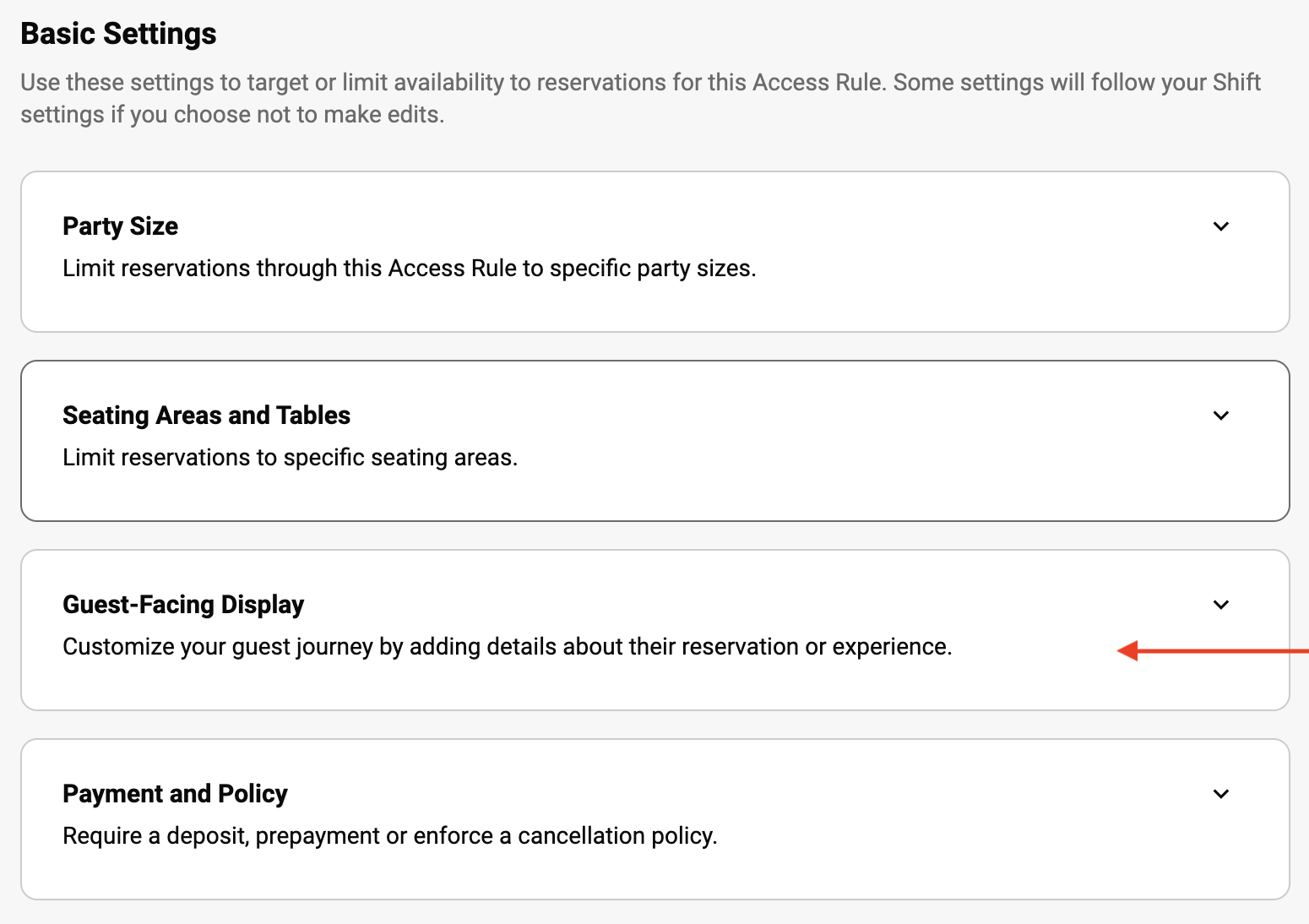This screenshot has width=1309, height=924.
Task: Click the 'Require a deposit, prepayment' description
Action: pyautogui.click(x=389, y=836)
